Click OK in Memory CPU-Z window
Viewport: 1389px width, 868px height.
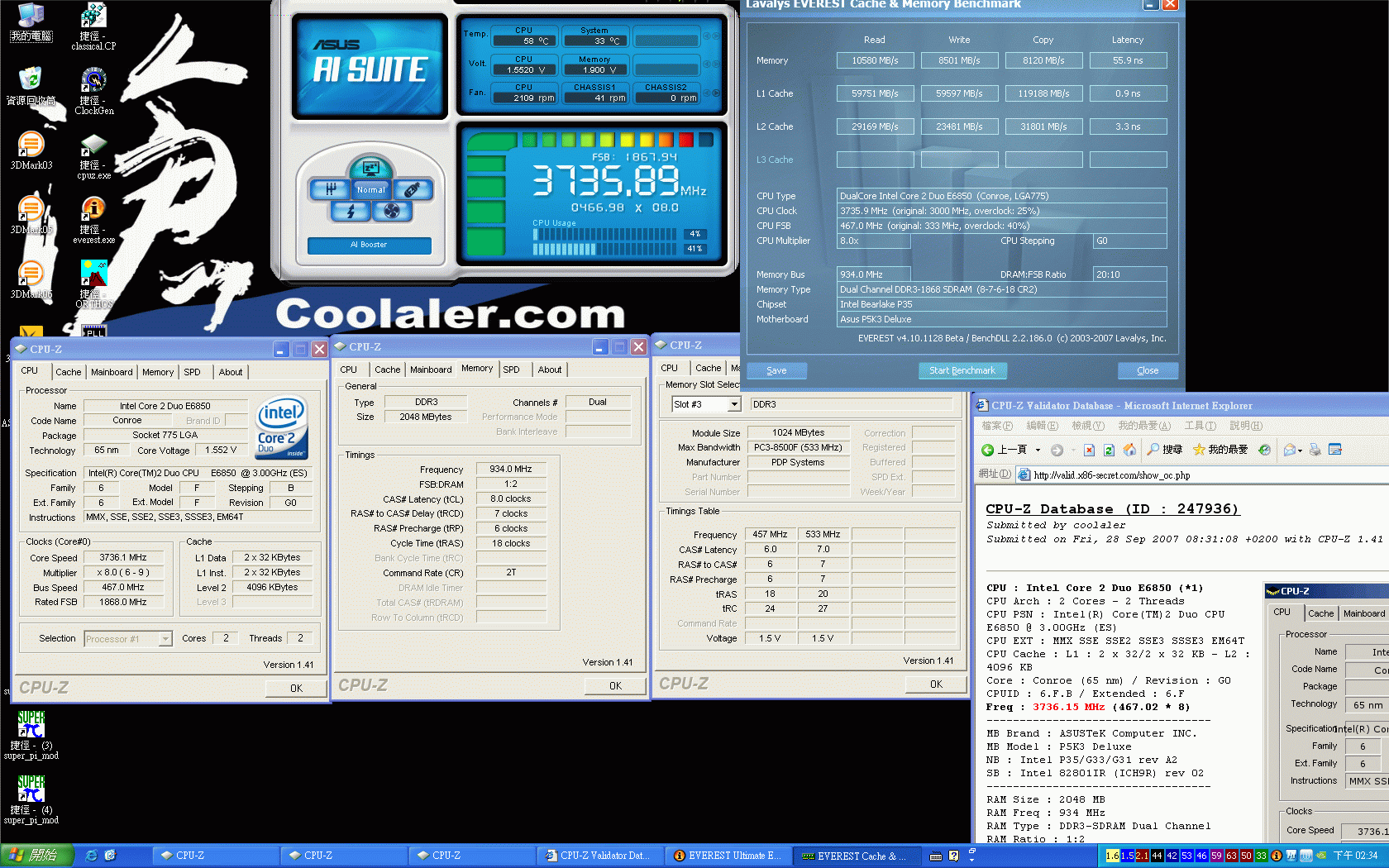coord(615,685)
